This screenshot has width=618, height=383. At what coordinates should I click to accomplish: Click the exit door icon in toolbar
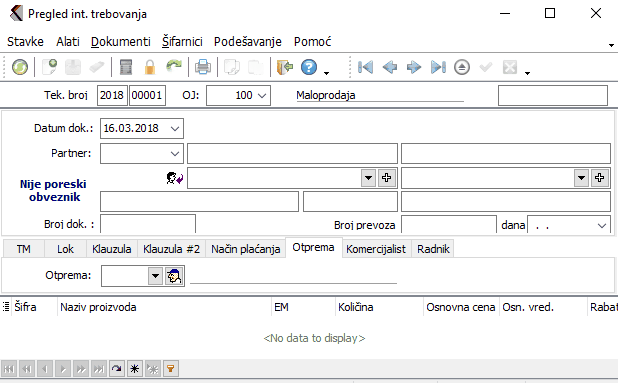tap(285, 67)
